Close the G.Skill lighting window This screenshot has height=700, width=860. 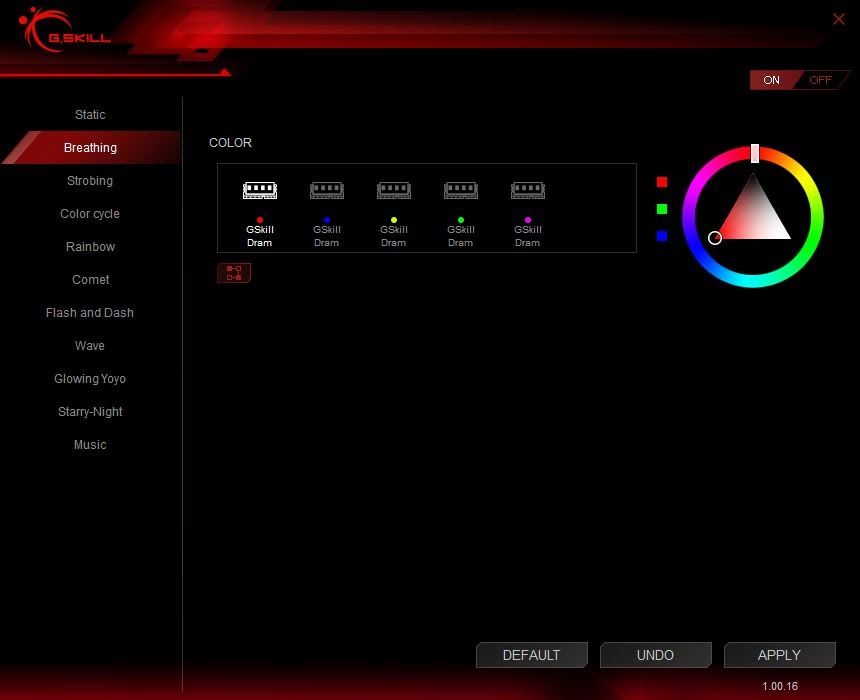[x=838, y=19]
